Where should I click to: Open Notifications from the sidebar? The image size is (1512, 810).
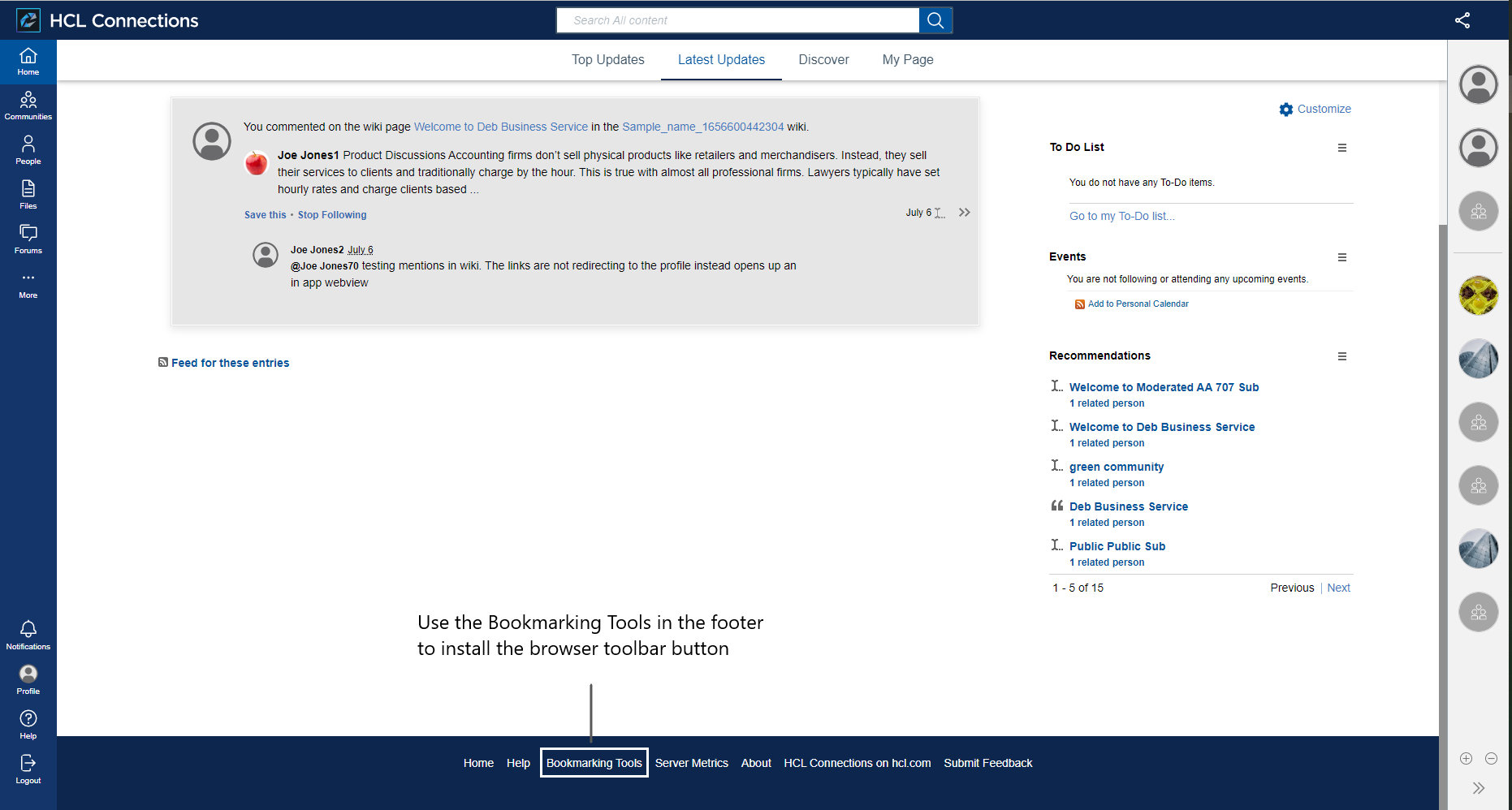(x=28, y=632)
